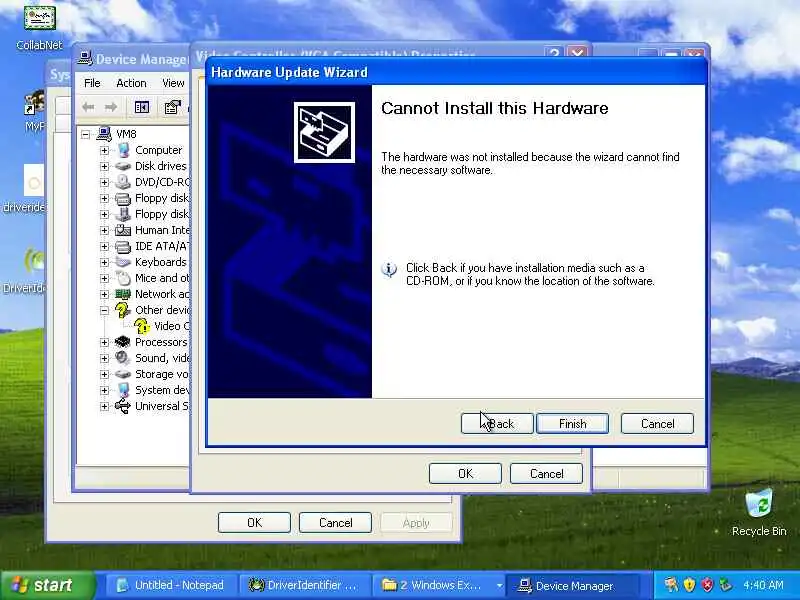
Task: Click the Start button
Action: (47, 585)
